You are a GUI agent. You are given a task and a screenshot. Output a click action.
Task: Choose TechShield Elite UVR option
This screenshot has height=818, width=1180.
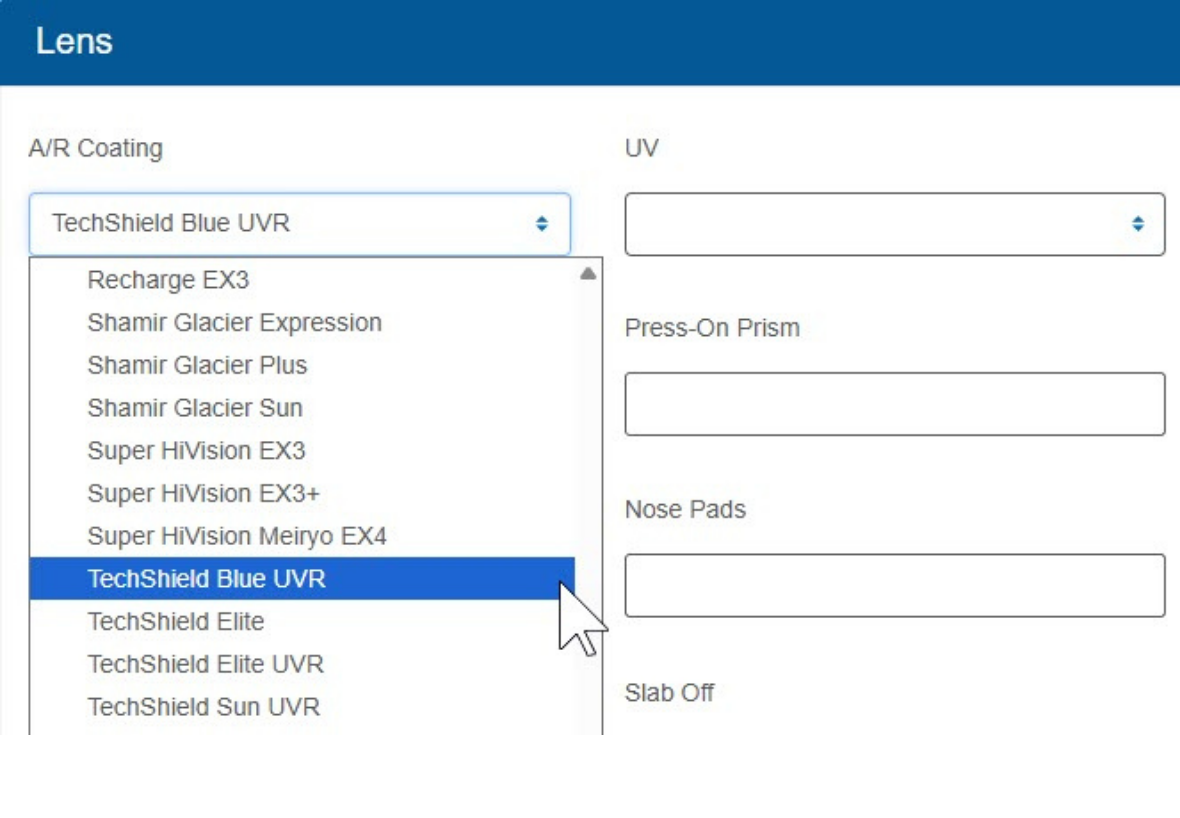click(x=205, y=665)
